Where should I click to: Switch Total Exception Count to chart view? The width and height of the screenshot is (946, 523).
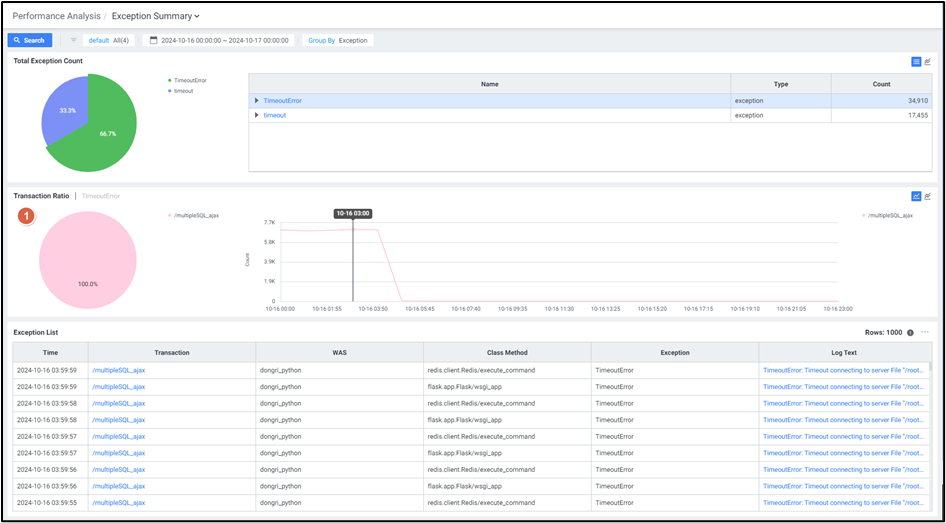point(928,62)
